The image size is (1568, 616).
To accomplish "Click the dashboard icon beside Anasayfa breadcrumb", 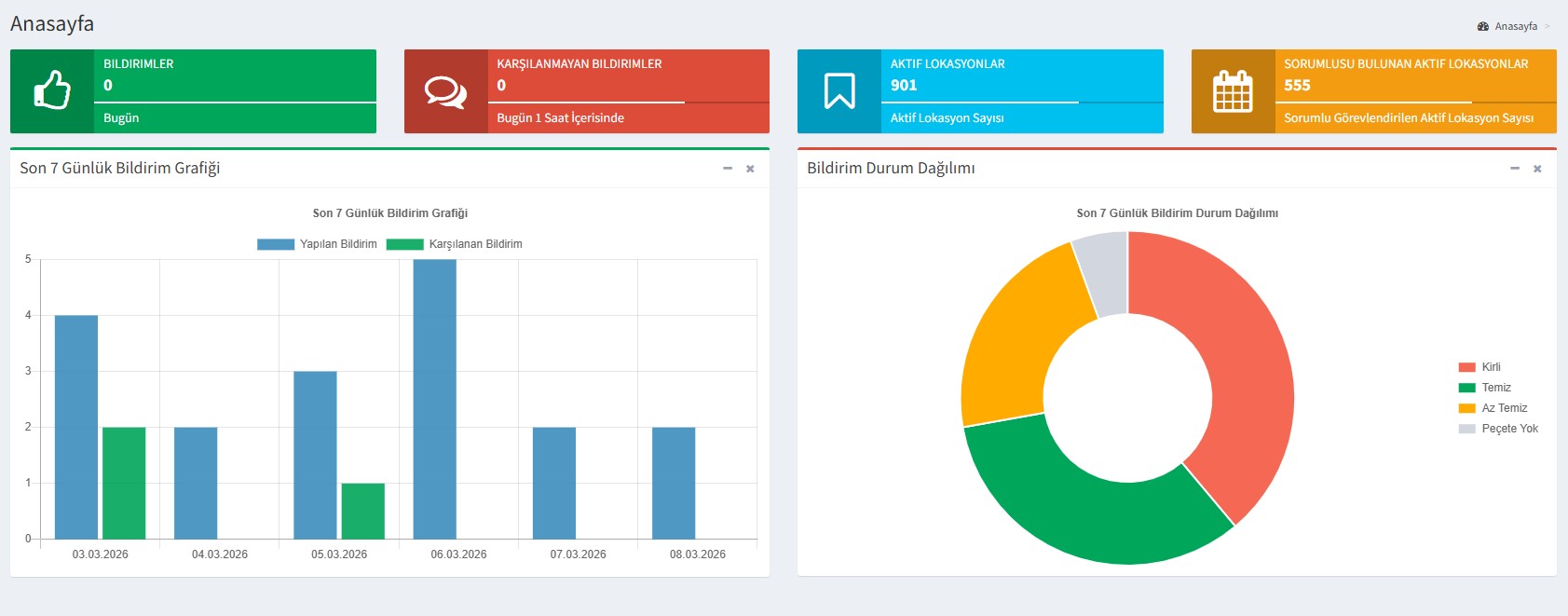I will [1483, 26].
